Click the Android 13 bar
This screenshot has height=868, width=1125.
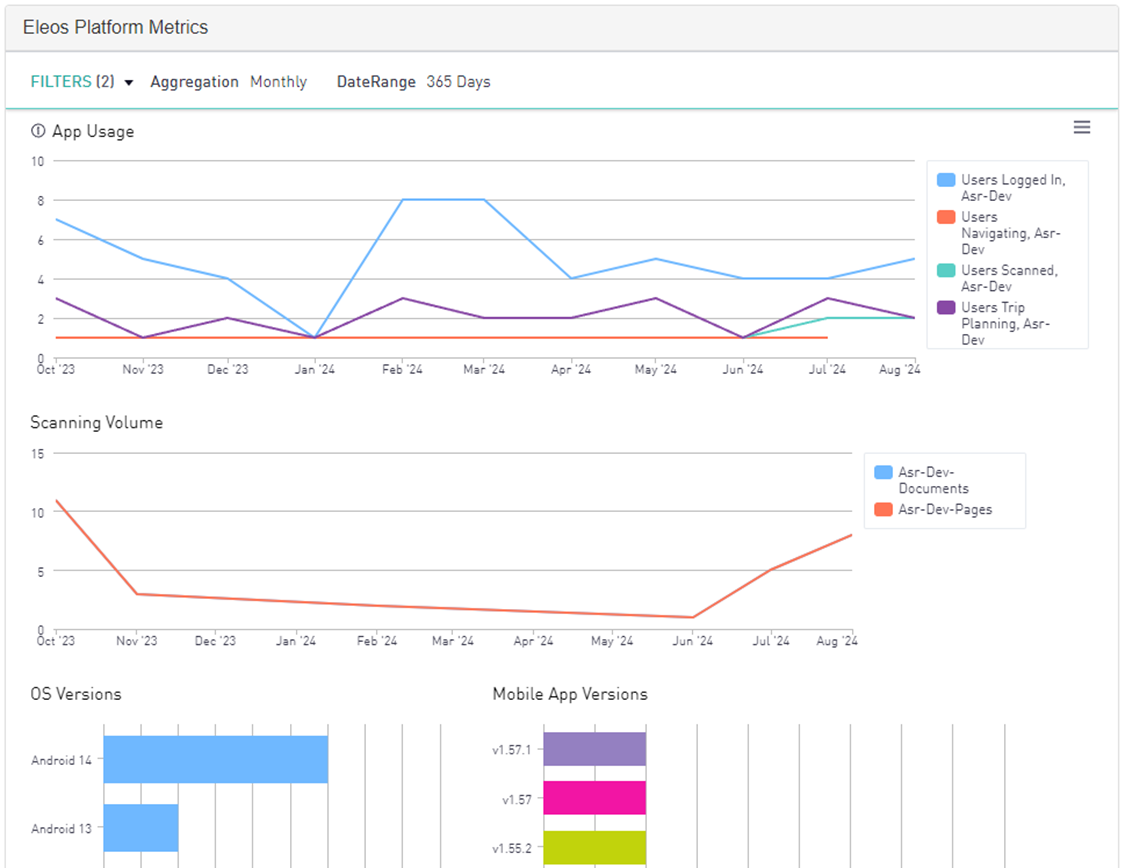tap(141, 828)
